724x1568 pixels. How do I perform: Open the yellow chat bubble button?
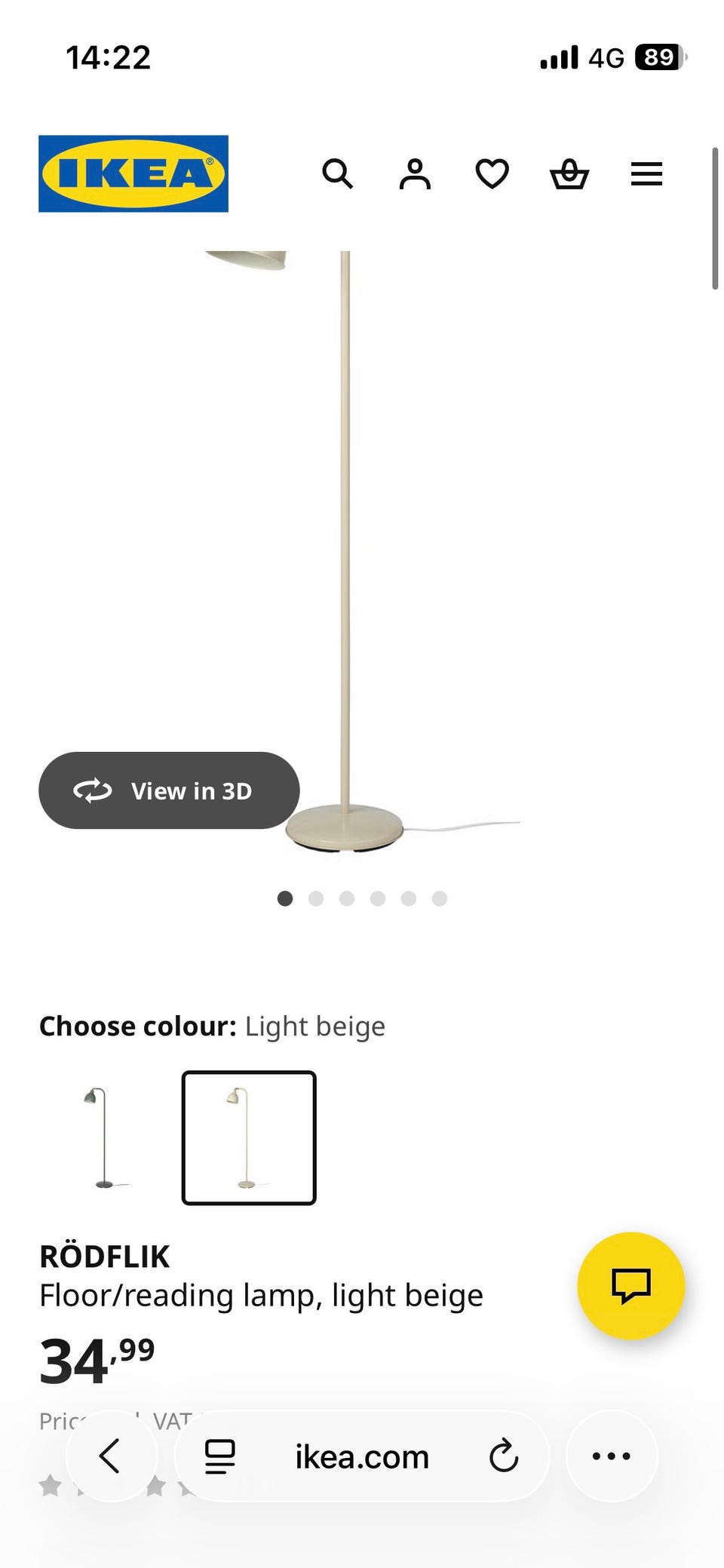click(630, 1285)
